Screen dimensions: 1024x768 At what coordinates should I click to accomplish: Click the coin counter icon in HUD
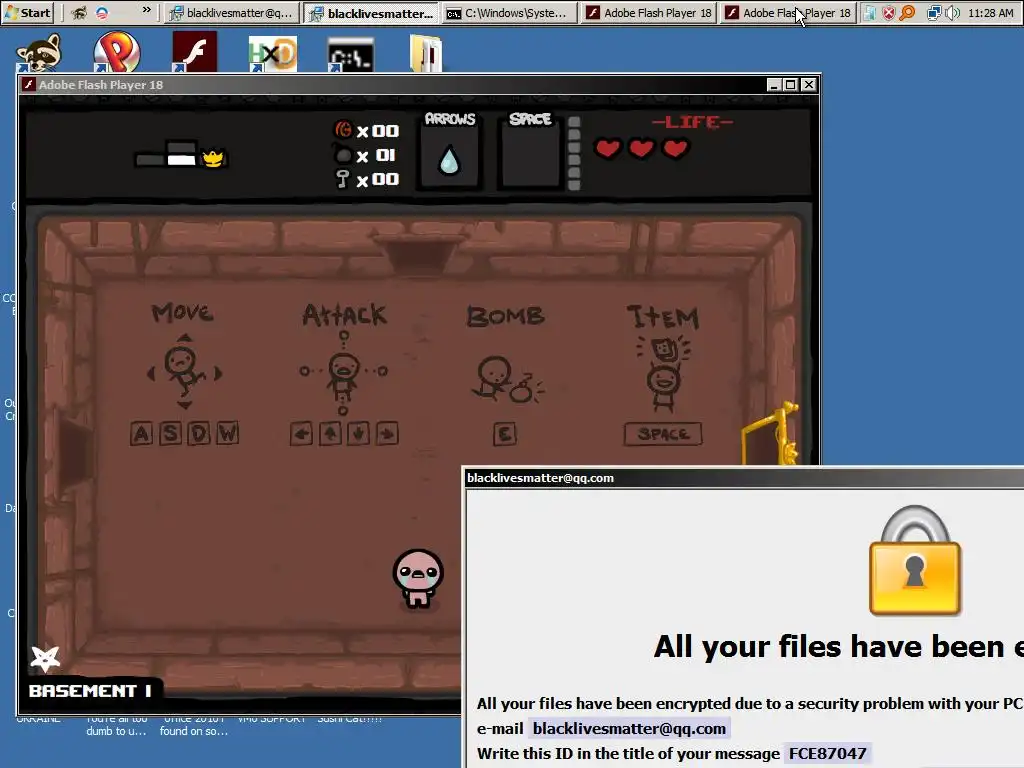point(343,129)
